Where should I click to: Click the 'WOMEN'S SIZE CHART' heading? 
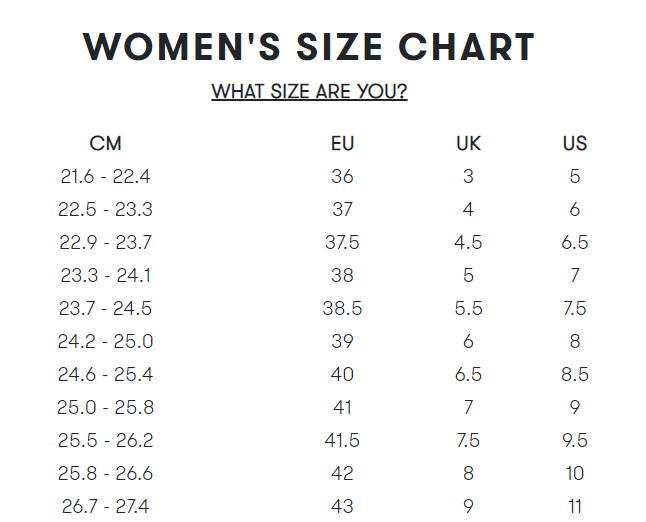pos(309,47)
